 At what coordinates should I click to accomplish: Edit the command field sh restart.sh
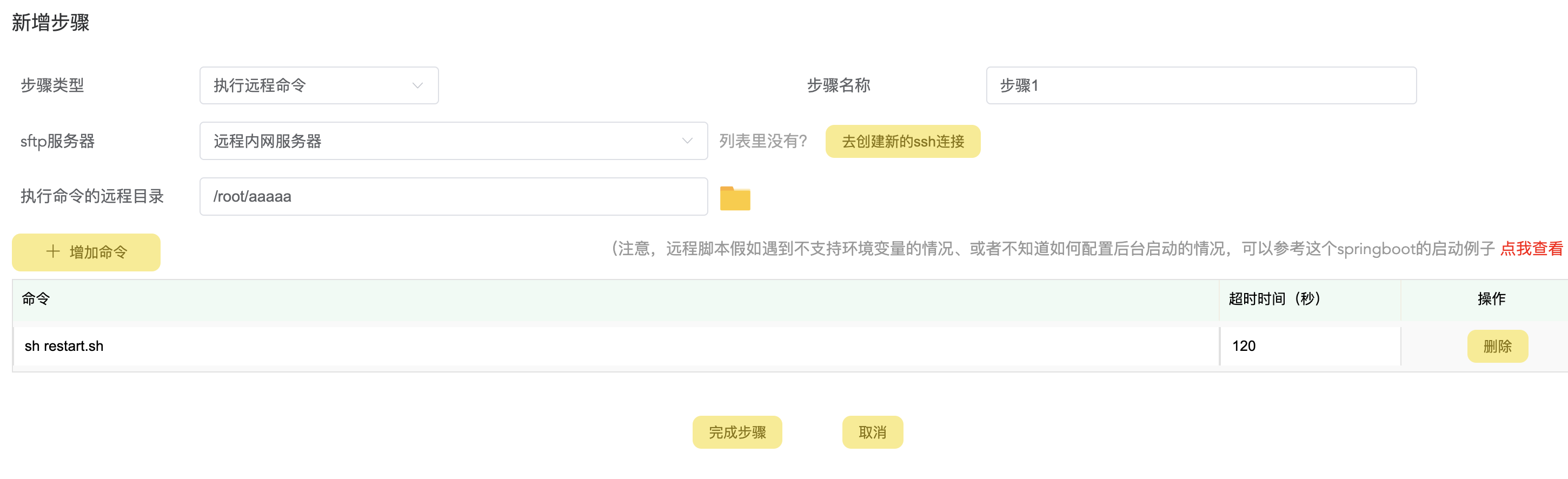[x=615, y=347]
